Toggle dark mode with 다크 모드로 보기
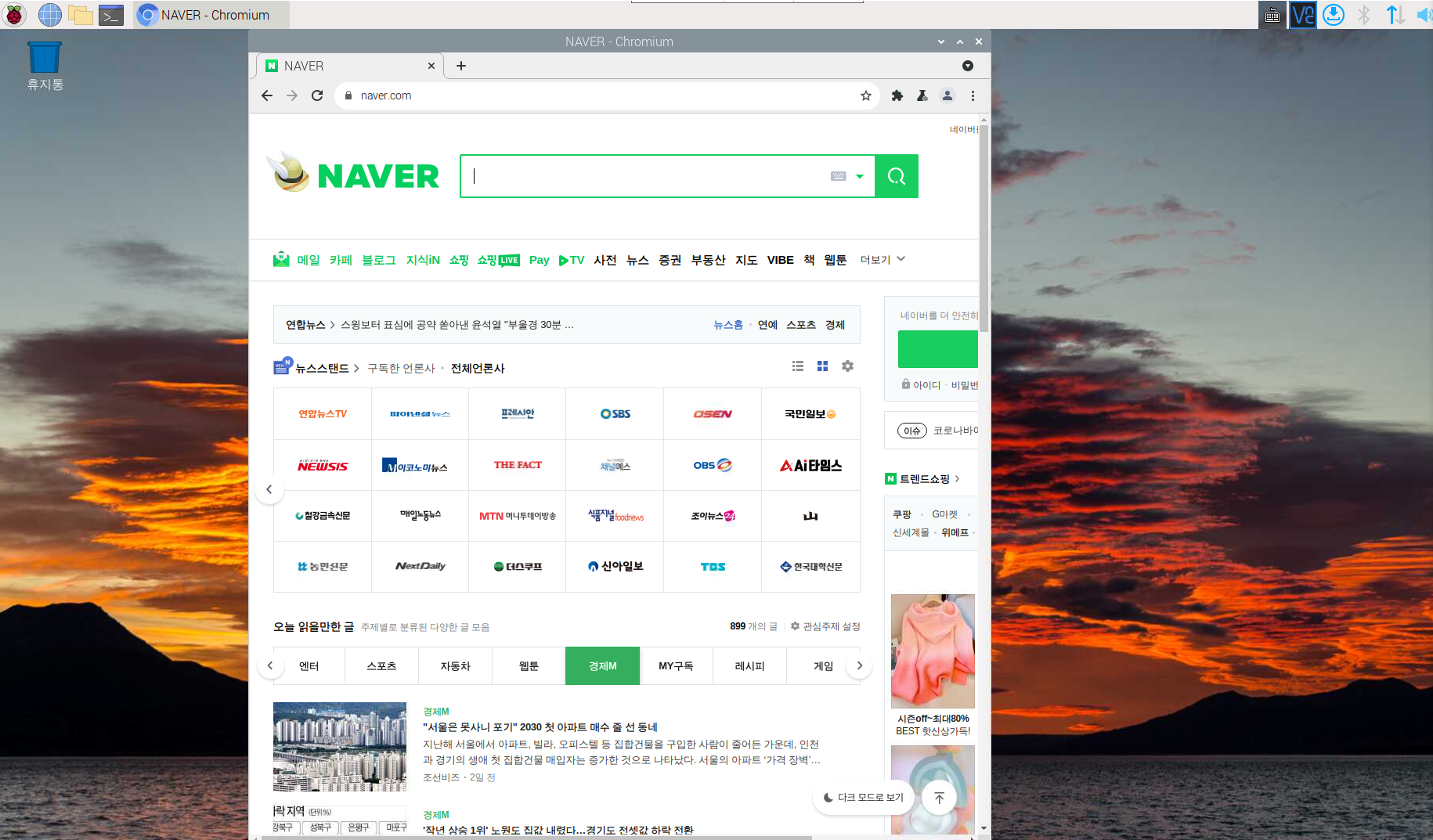 [863, 797]
